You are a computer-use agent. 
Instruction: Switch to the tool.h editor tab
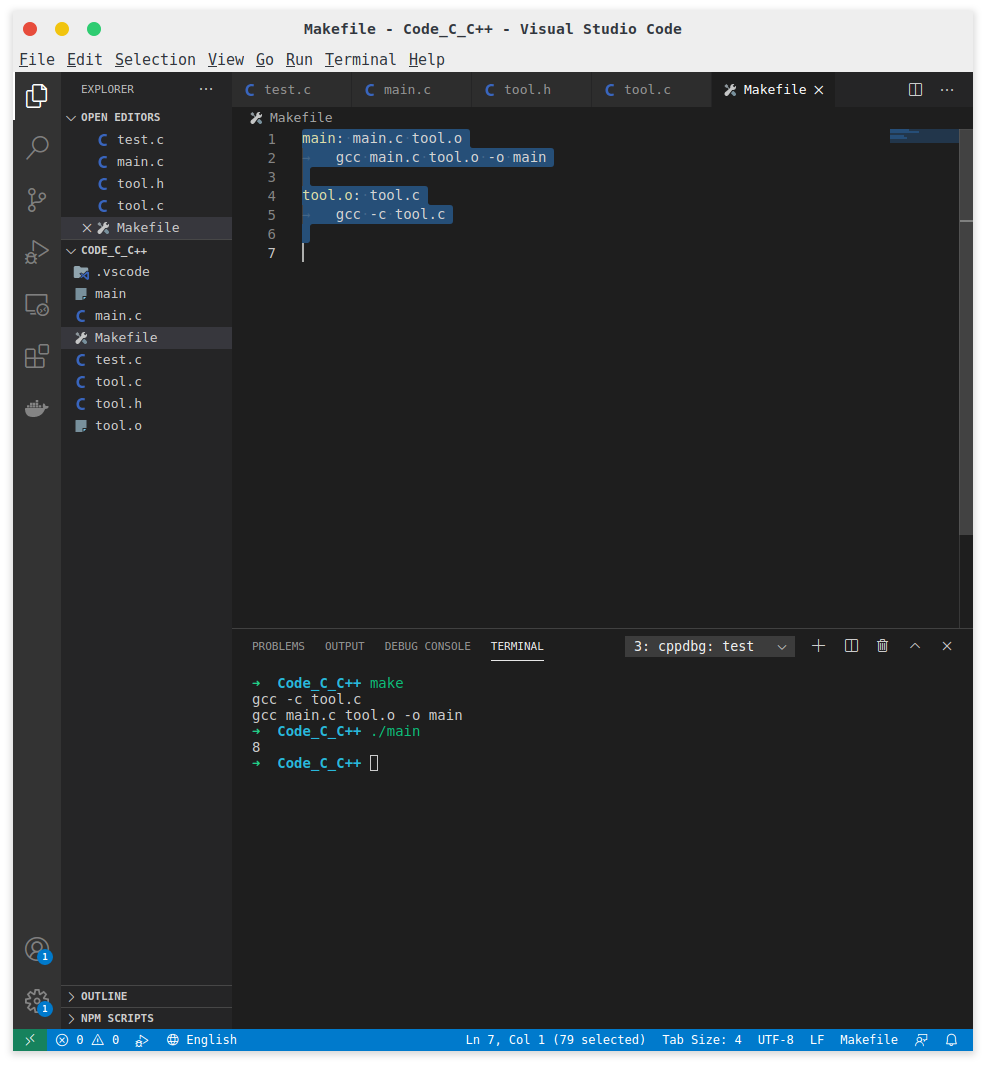[x=532, y=90]
